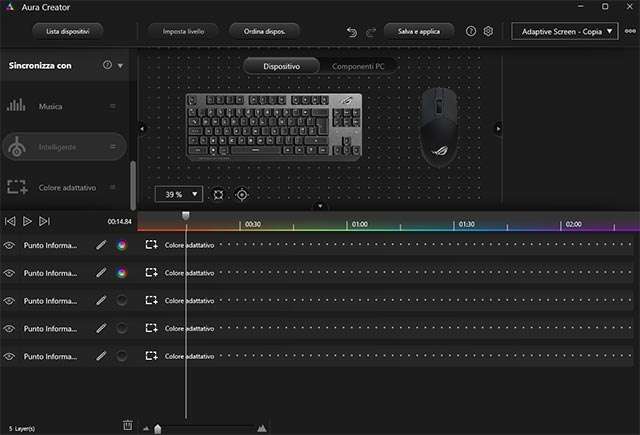The width and height of the screenshot is (640, 435).
Task: Open Lista dispositivi
Action: (68, 31)
